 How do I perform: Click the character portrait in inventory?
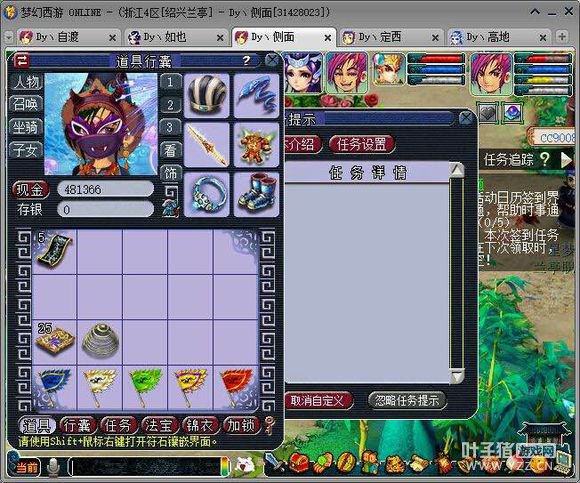pos(101,124)
